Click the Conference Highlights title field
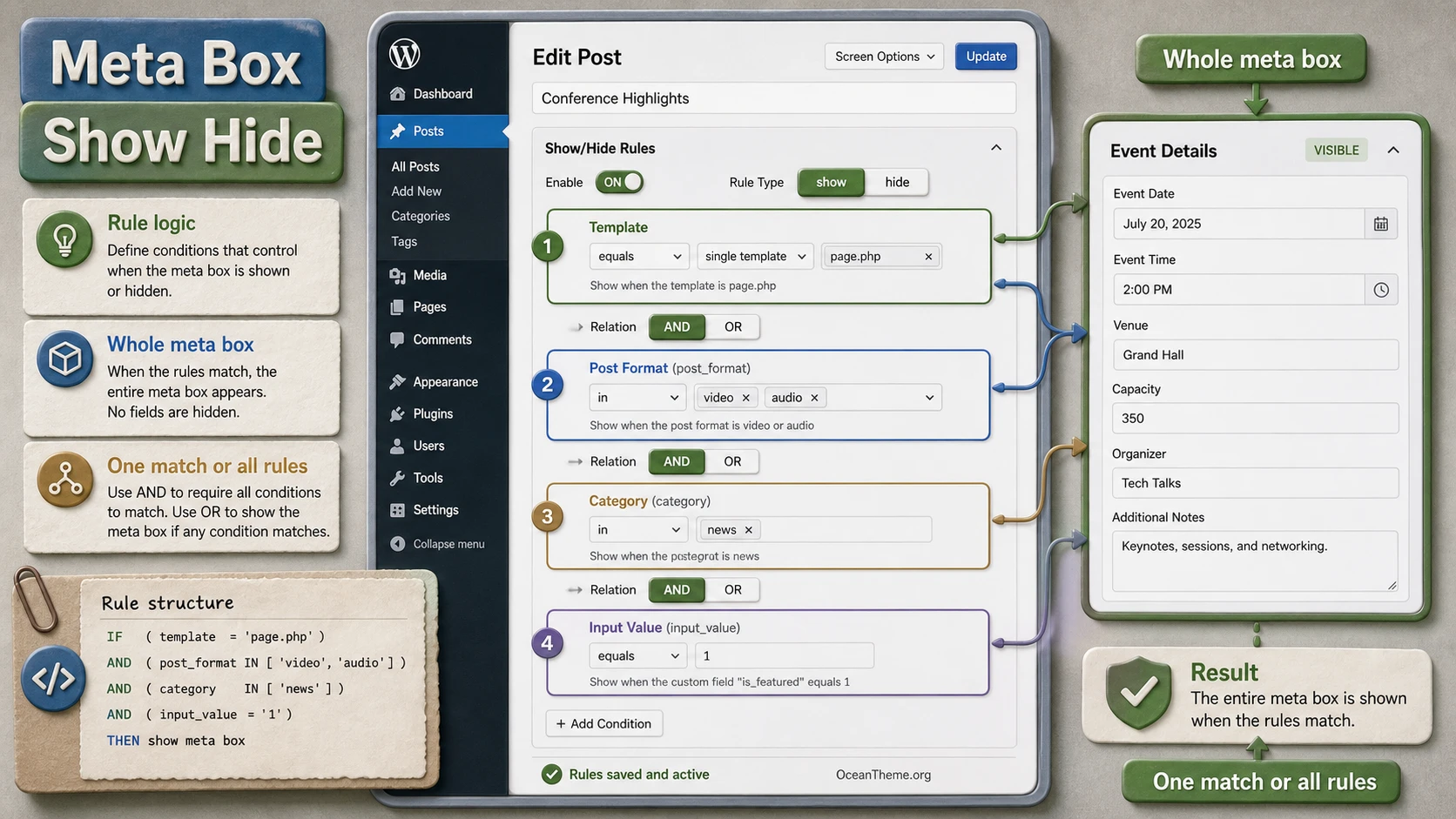This screenshot has width=1456, height=819. click(x=774, y=98)
